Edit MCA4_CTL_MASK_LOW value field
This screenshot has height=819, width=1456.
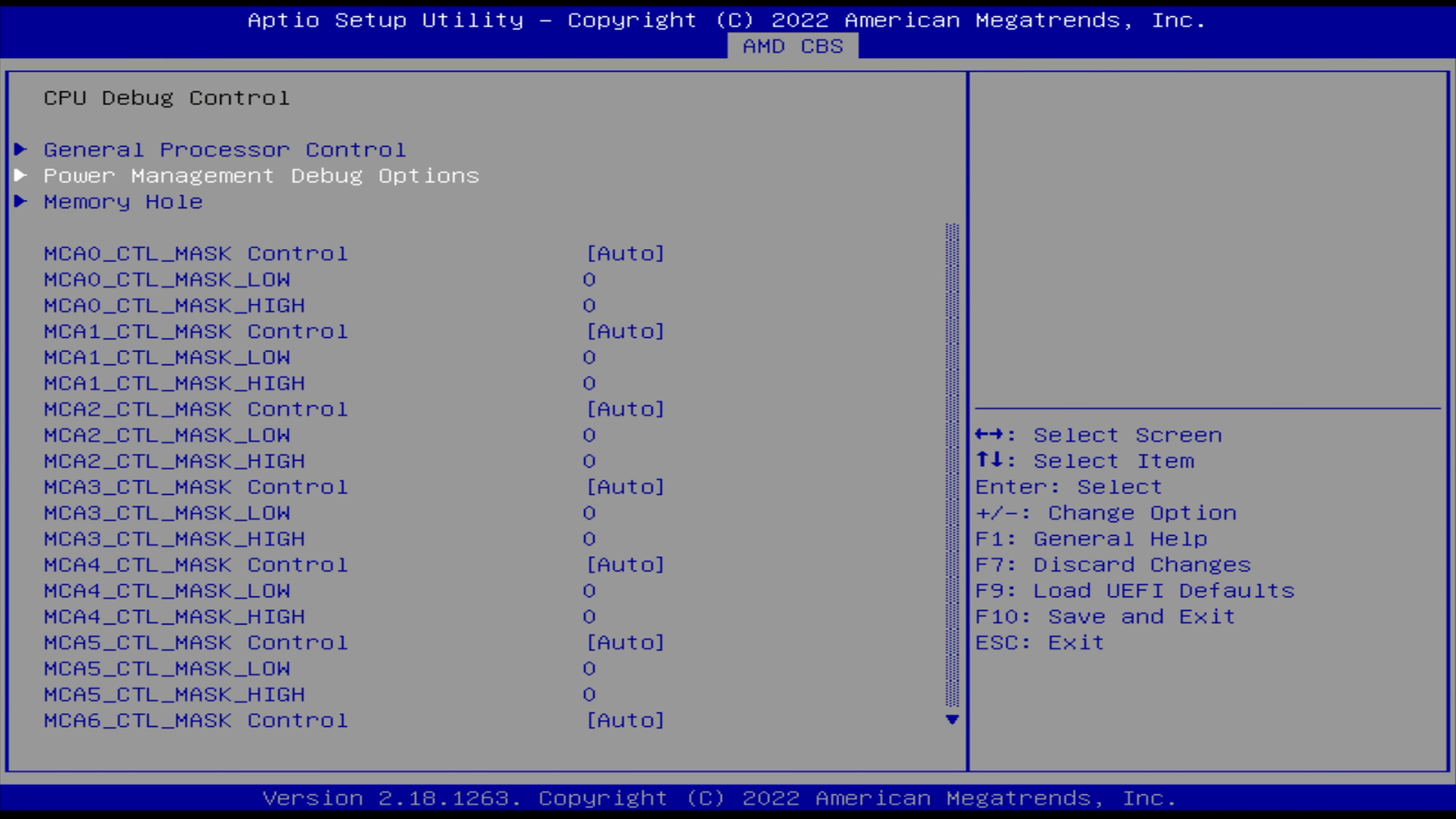(590, 591)
